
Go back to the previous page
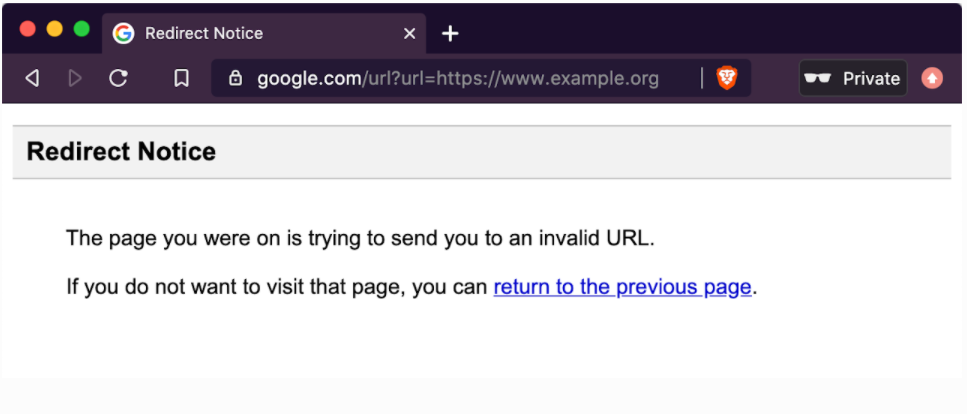click(x=32, y=78)
